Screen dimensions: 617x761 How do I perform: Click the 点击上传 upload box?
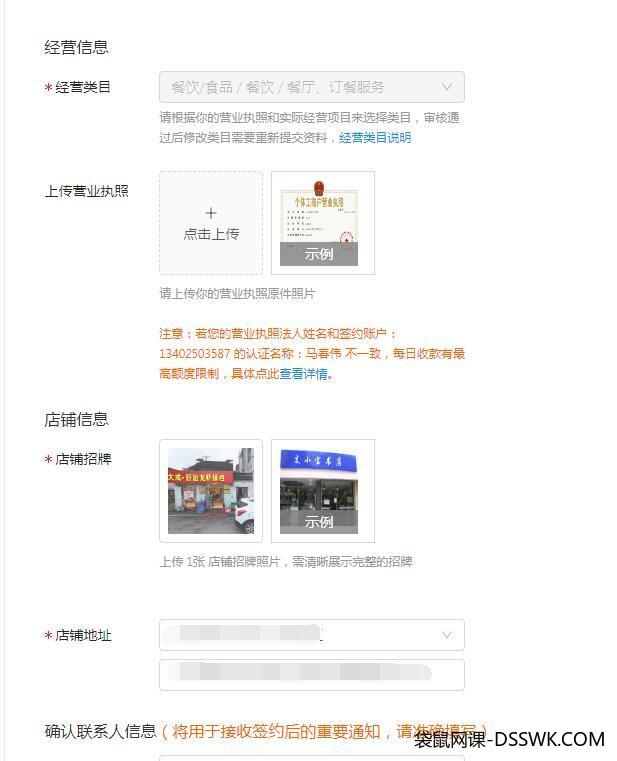pyautogui.click(x=211, y=223)
